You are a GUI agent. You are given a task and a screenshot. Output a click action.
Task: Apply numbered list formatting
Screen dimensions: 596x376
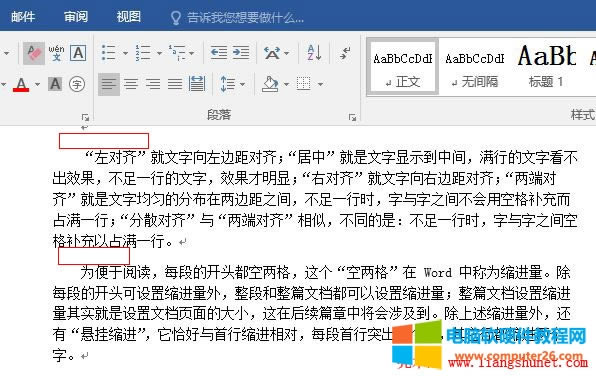tap(143, 53)
